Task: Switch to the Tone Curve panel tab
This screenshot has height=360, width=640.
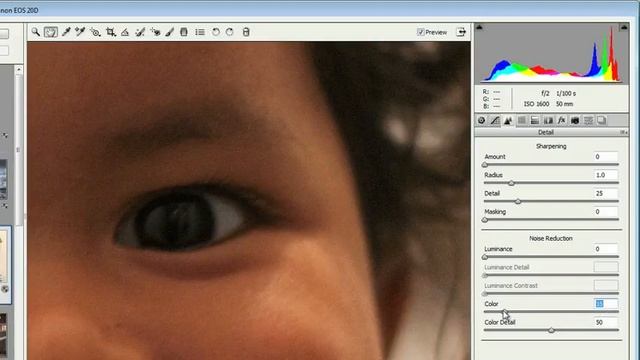Action: (x=495, y=120)
